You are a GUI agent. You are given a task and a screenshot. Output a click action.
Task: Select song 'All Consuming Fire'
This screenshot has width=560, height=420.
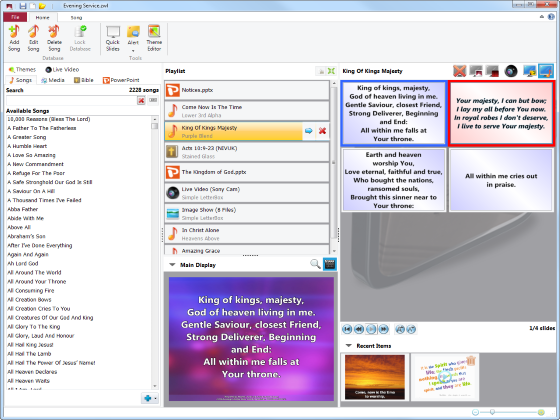tap(31, 290)
